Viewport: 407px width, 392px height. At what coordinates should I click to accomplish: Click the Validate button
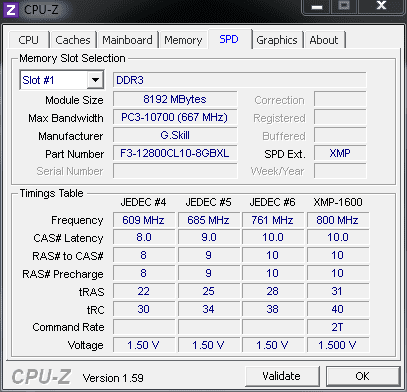[x=282, y=376]
